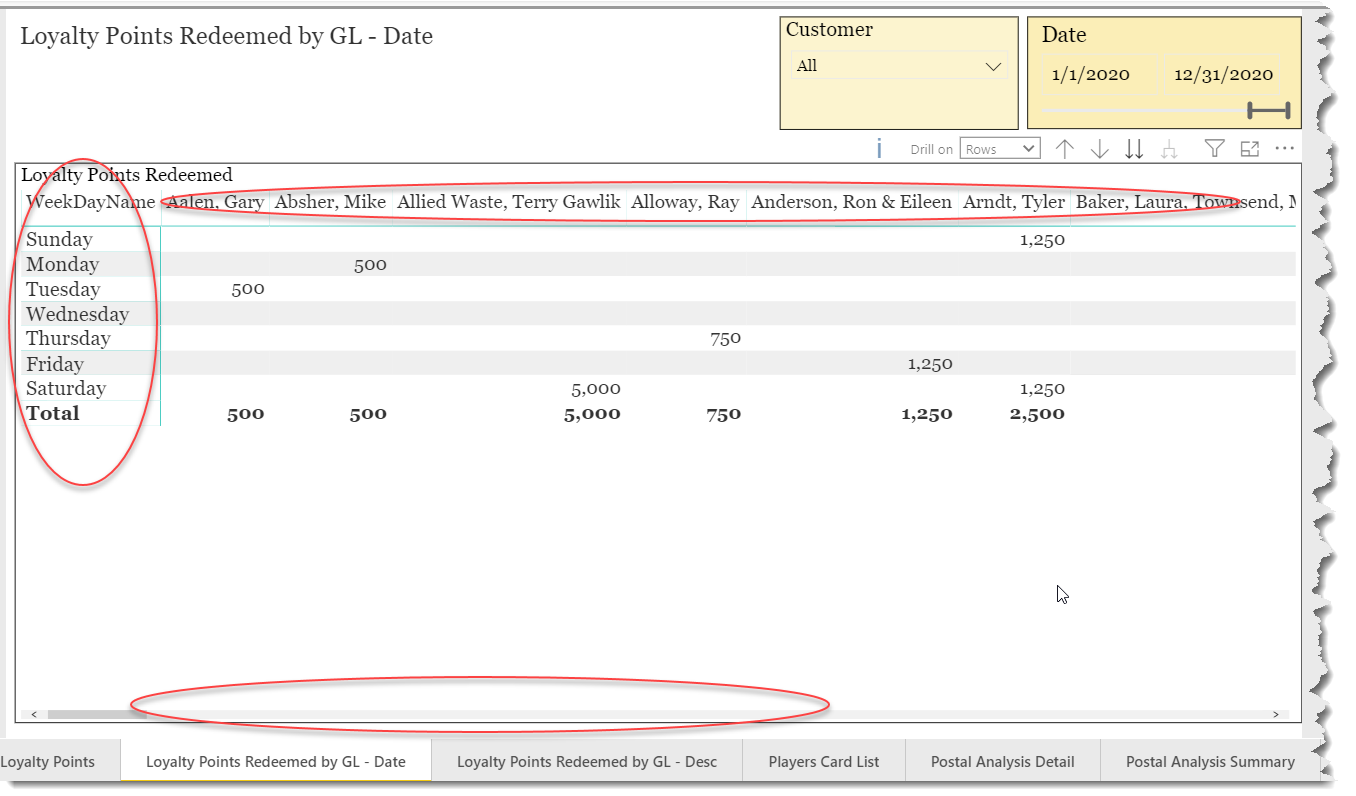The image size is (1356, 796).
Task: Click the Loyalty Points Redeemed matrix title
Action: pos(127,175)
